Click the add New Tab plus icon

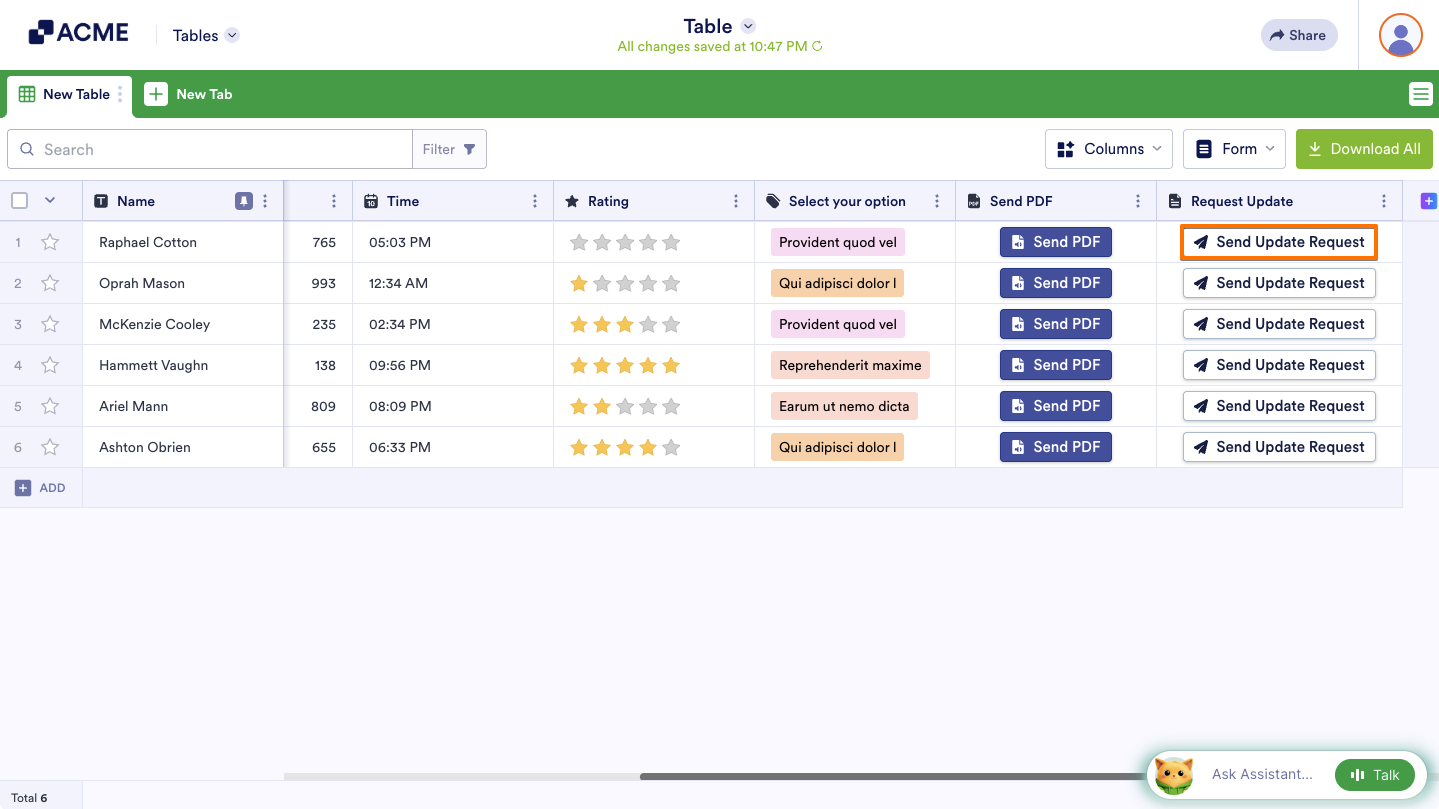[x=156, y=94]
